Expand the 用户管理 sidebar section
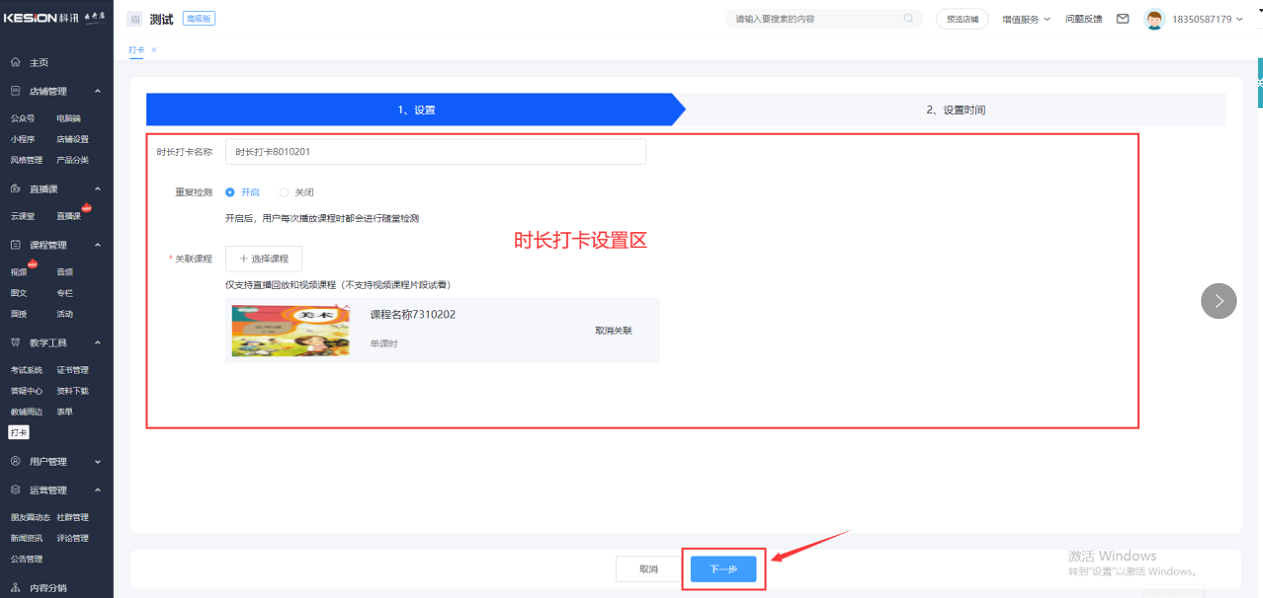Viewport: 1263px width, 598px height. click(97, 462)
